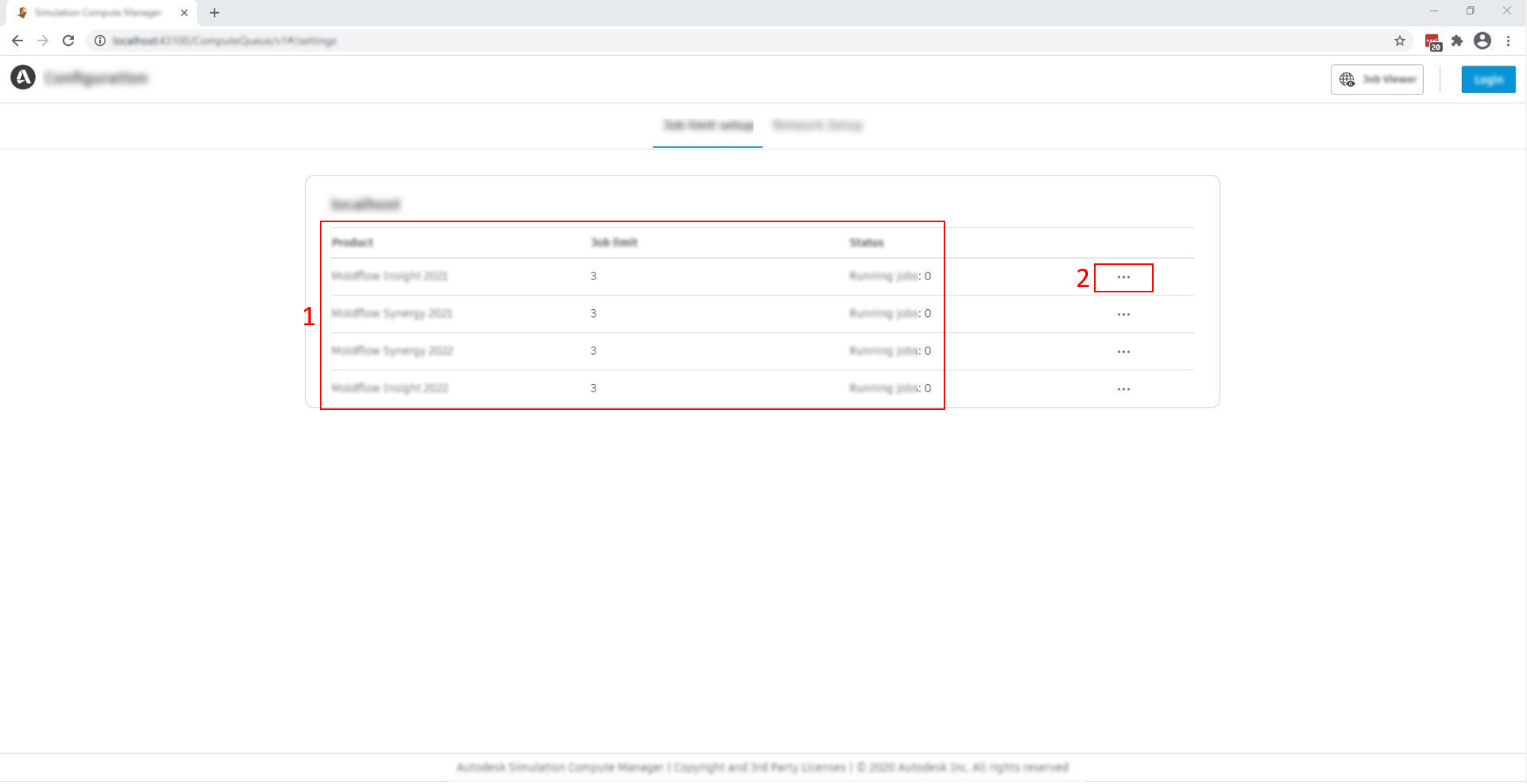Restore down the browser window
The width and height of the screenshot is (1527, 784).
[1471, 11]
